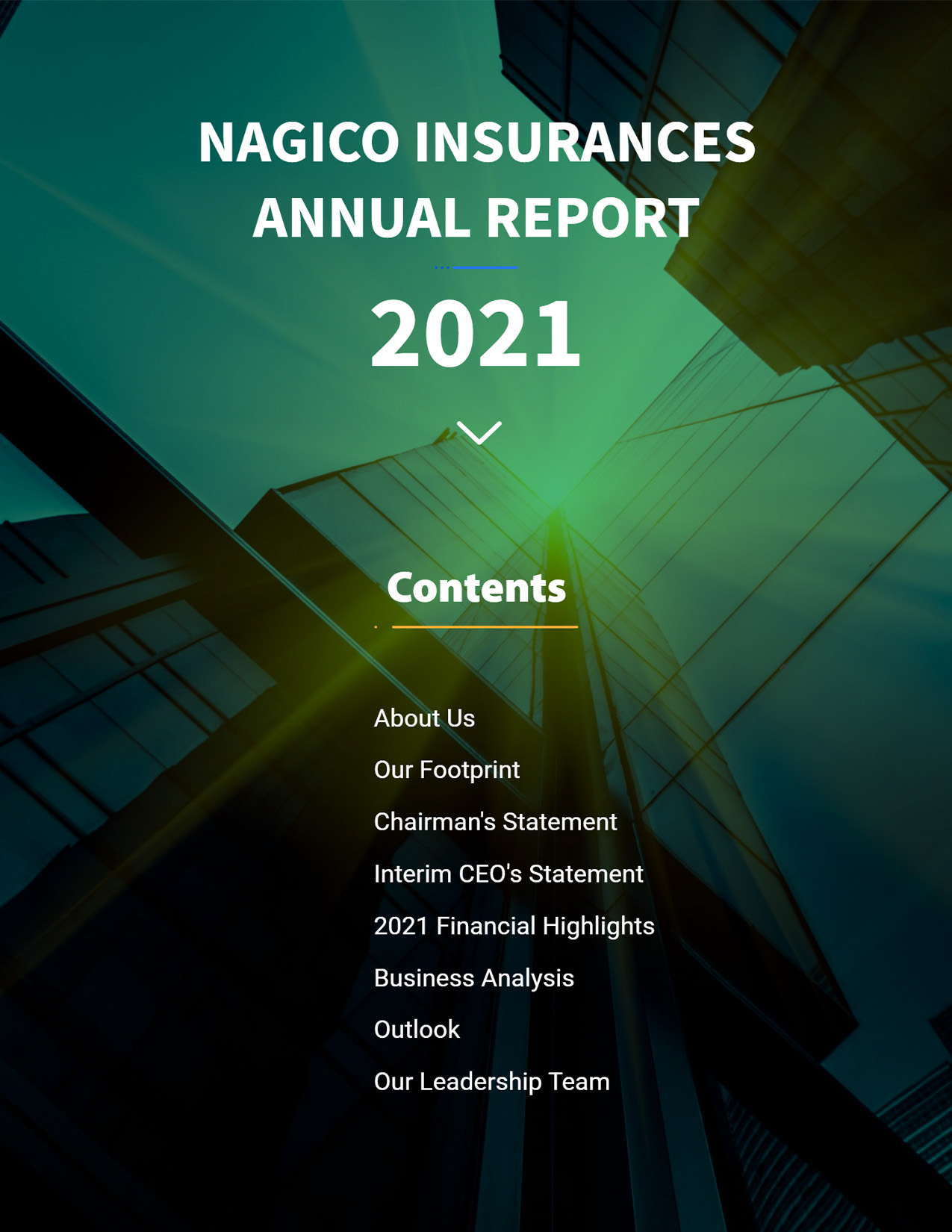The image size is (952, 1232).
Task: Jump to Business Analysis
Action: click(x=473, y=978)
